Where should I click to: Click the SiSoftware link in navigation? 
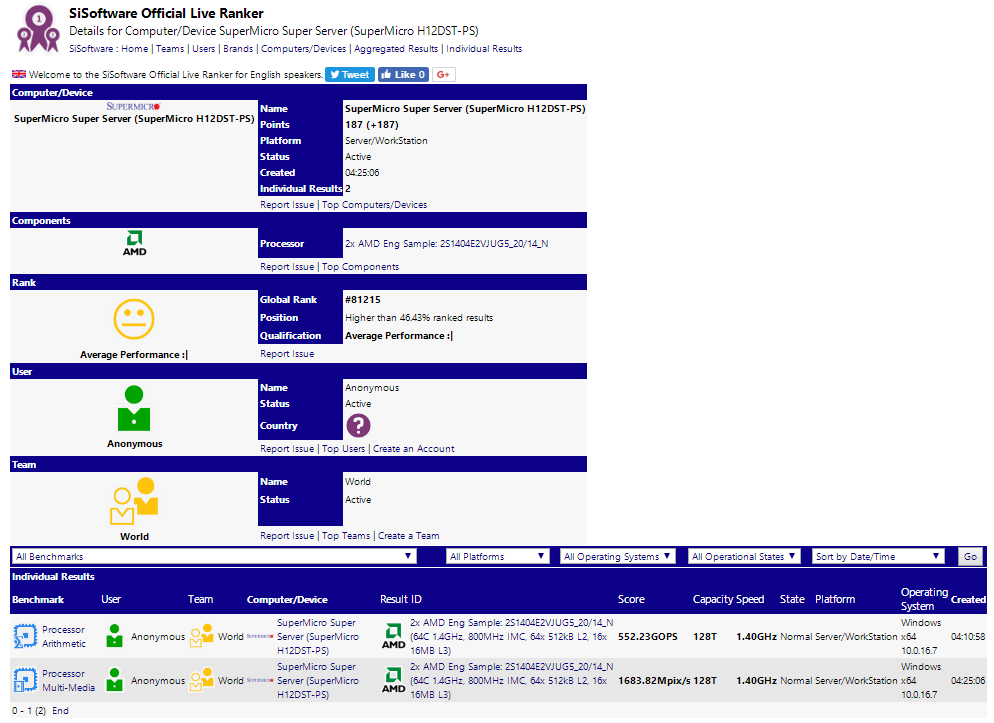pyautogui.click(x=91, y=49)
